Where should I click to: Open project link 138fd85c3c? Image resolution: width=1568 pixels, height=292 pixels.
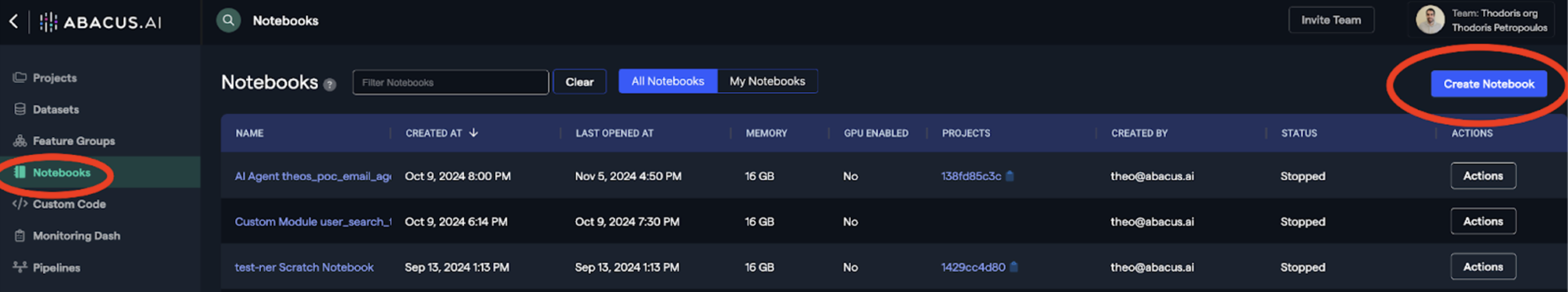click(x=971, y=176)
